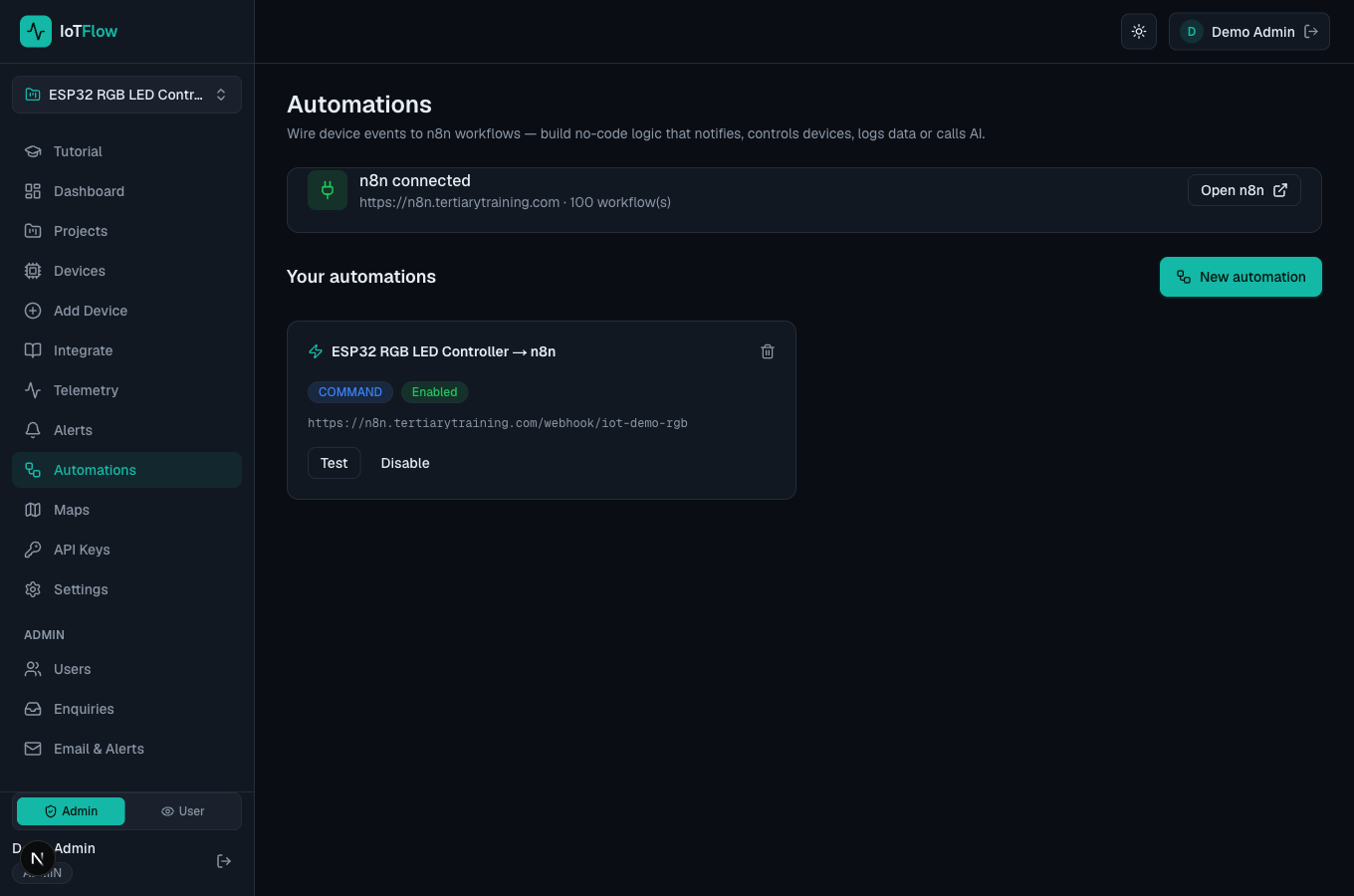Click the logout arrow beside Demo Admin

[x=1311, y=32]
